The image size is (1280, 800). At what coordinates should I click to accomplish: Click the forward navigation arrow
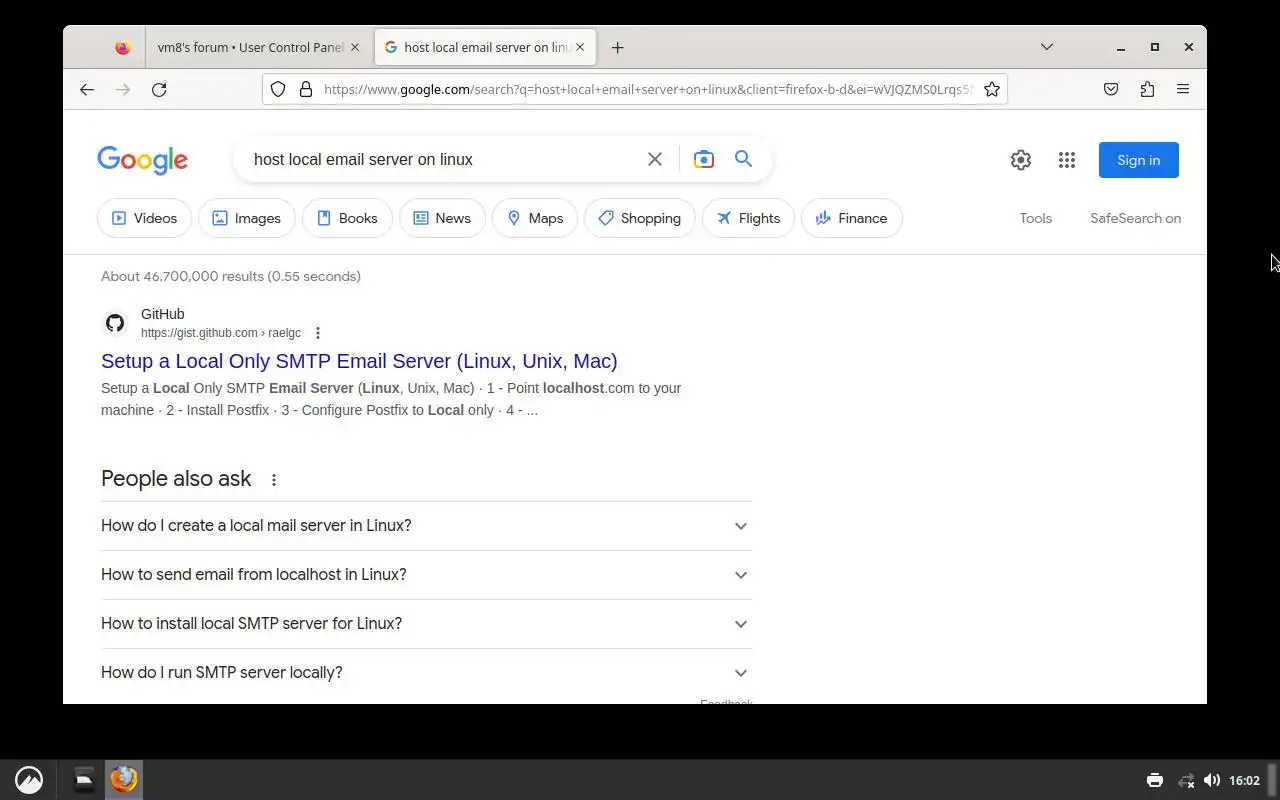pyautogui.click(x=123, y=89)
